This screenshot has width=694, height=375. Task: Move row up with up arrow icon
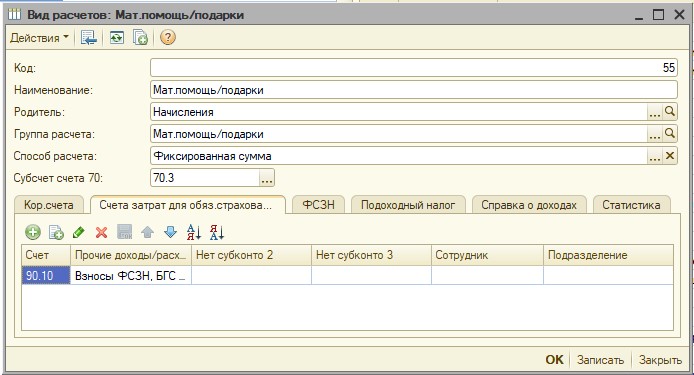tap(147, 232)
